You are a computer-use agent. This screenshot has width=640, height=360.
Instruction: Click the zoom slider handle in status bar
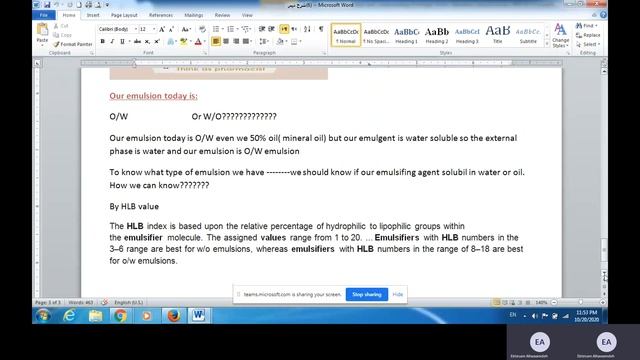580,302
